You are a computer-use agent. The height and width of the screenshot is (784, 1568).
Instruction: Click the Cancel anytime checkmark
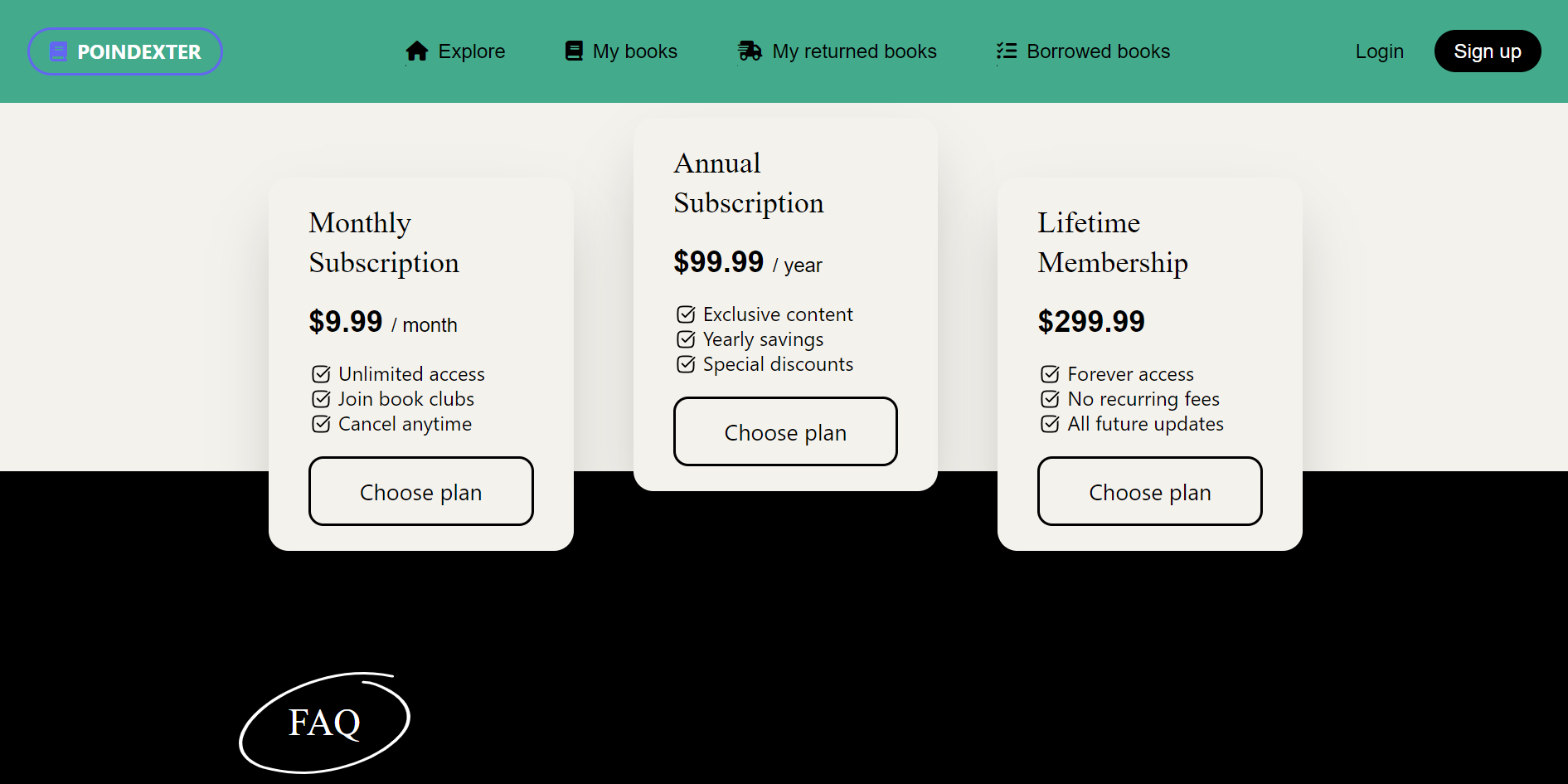point(321,424)
